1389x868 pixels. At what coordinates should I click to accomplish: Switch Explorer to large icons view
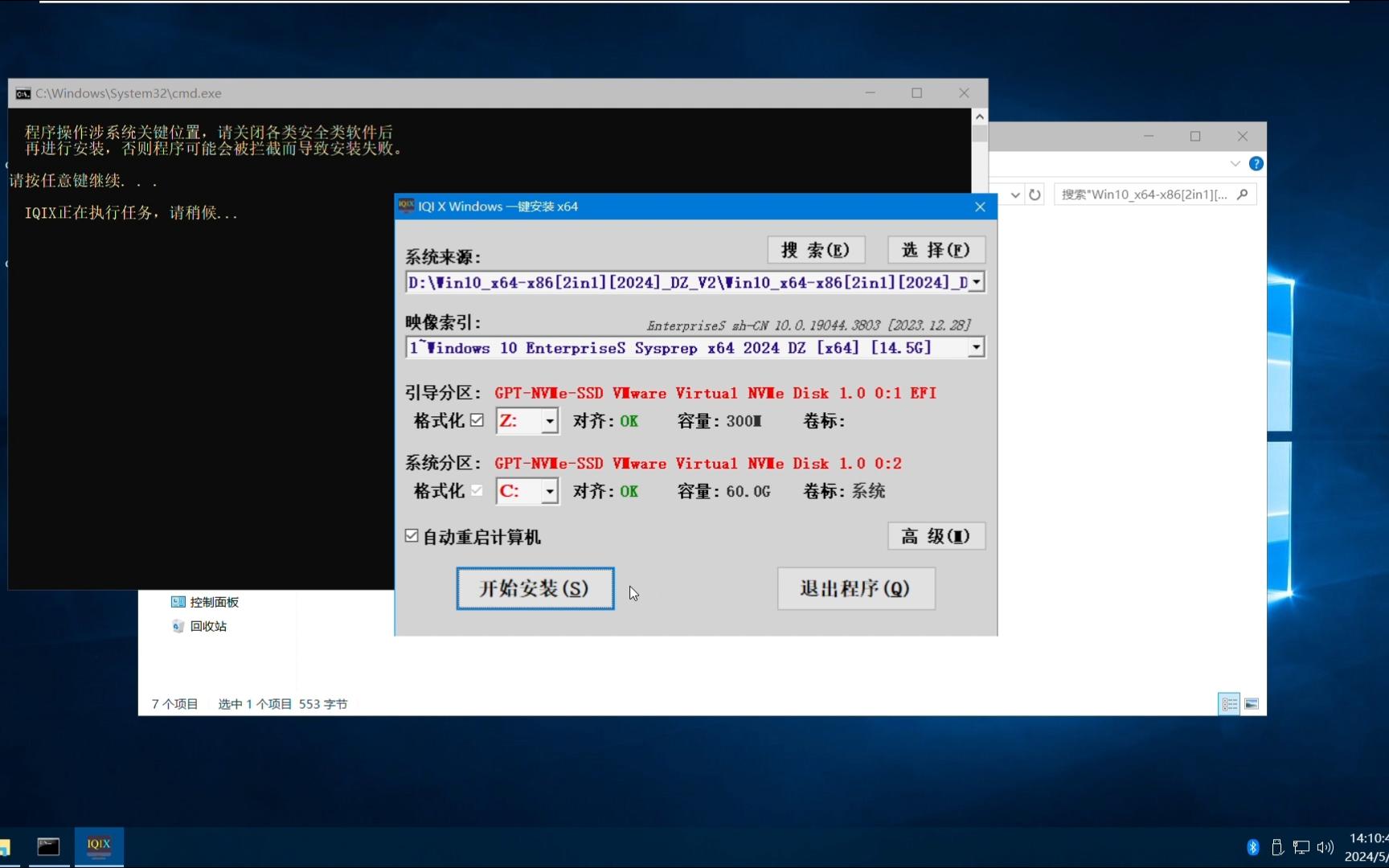pyautogui.click(x=1252, y=704)
